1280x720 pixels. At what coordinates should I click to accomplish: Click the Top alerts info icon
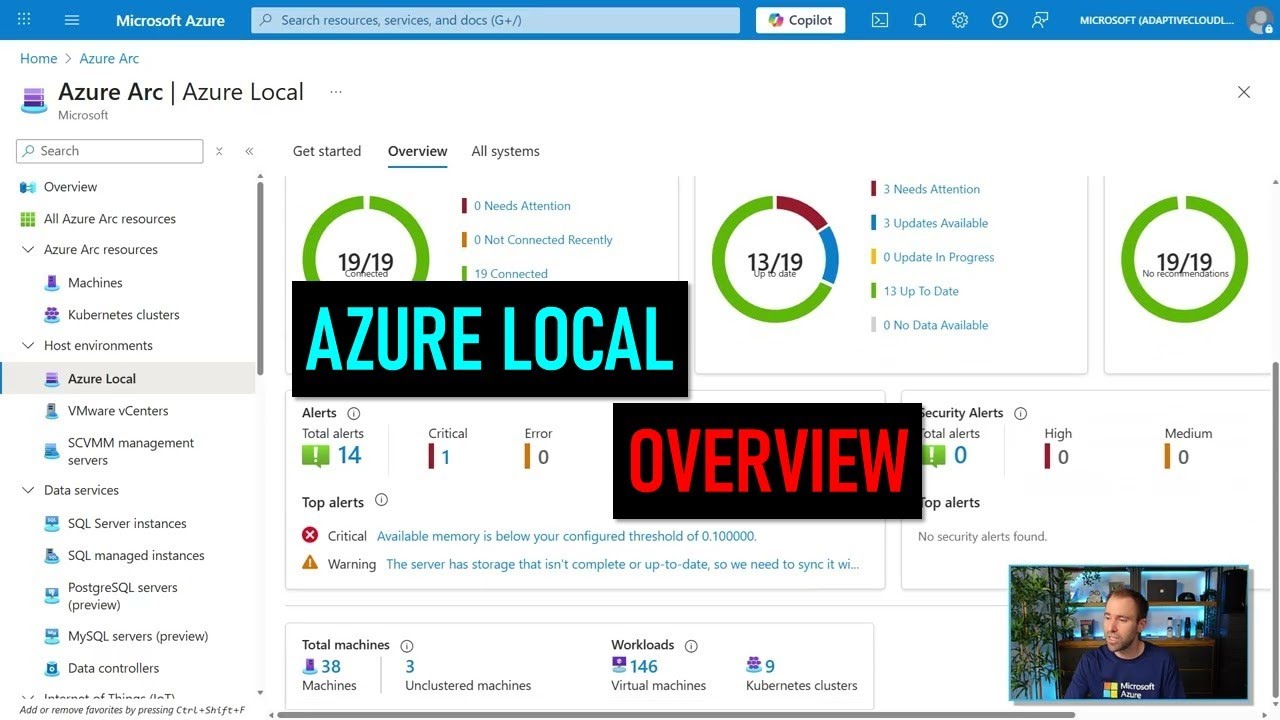tap(381, 501)
